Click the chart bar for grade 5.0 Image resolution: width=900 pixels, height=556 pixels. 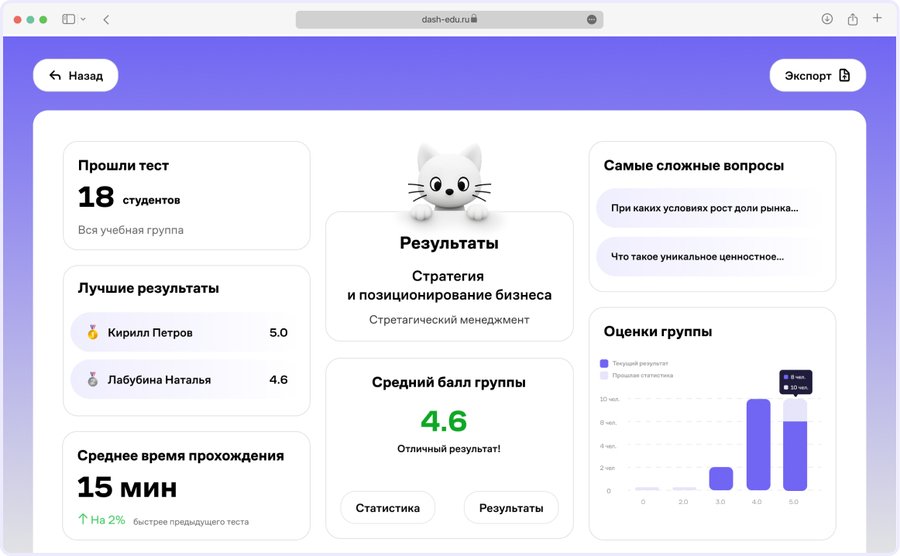pos(795,445)
